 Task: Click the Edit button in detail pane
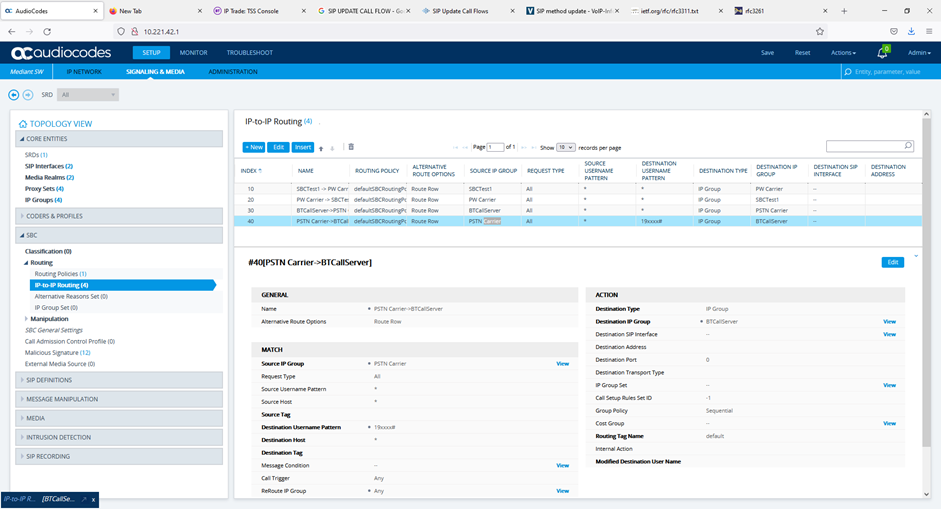893,262
